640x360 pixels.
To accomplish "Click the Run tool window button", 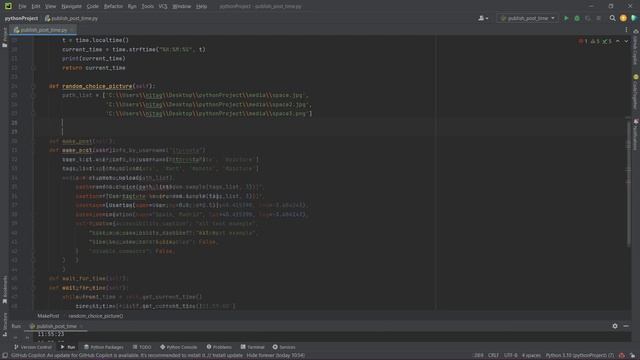I will (68, 347).
